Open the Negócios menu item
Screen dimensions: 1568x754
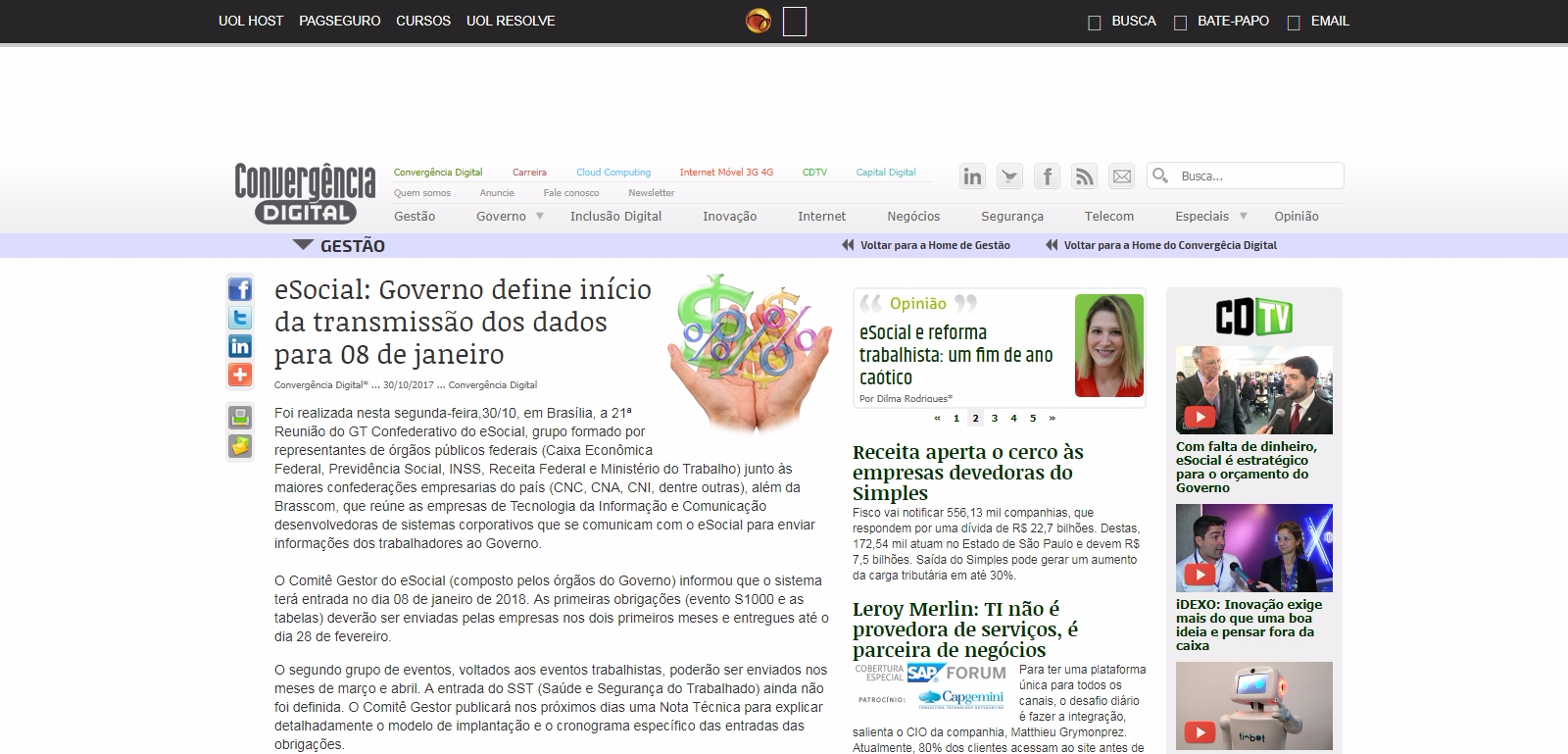(x=913, y=216)
